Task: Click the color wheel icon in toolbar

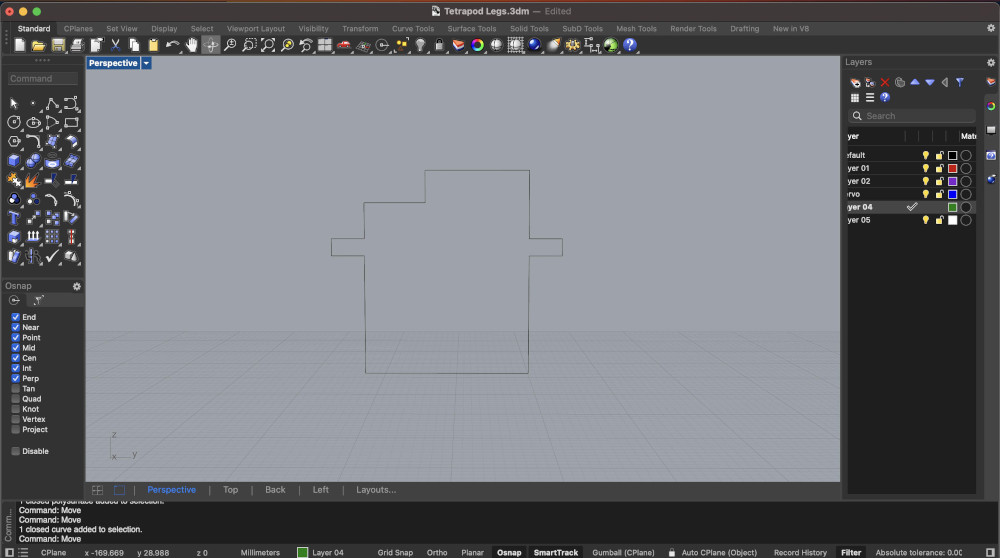Action: (x=477, y=45)
